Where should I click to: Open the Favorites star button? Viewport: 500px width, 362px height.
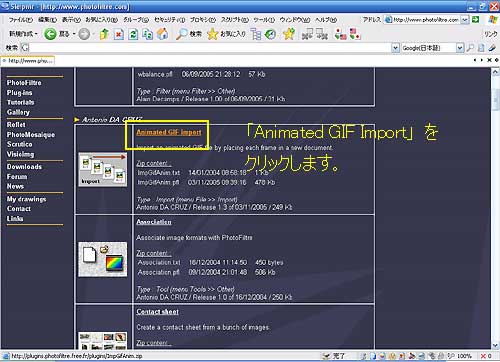[226, 34]
